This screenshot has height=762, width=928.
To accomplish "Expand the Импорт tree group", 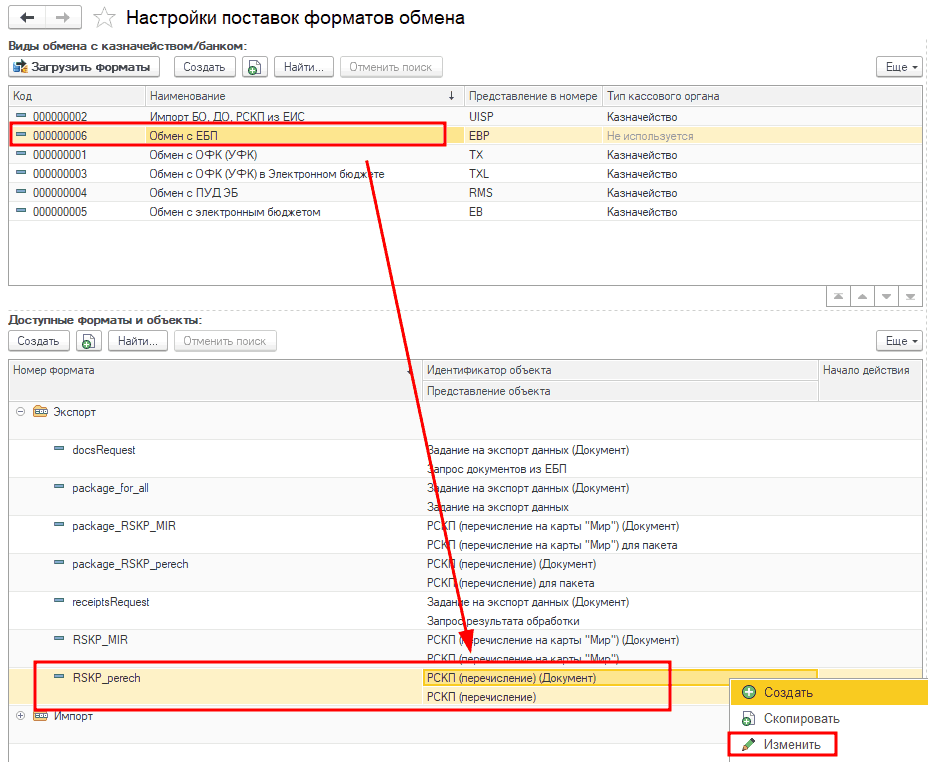I will (21, 716).
